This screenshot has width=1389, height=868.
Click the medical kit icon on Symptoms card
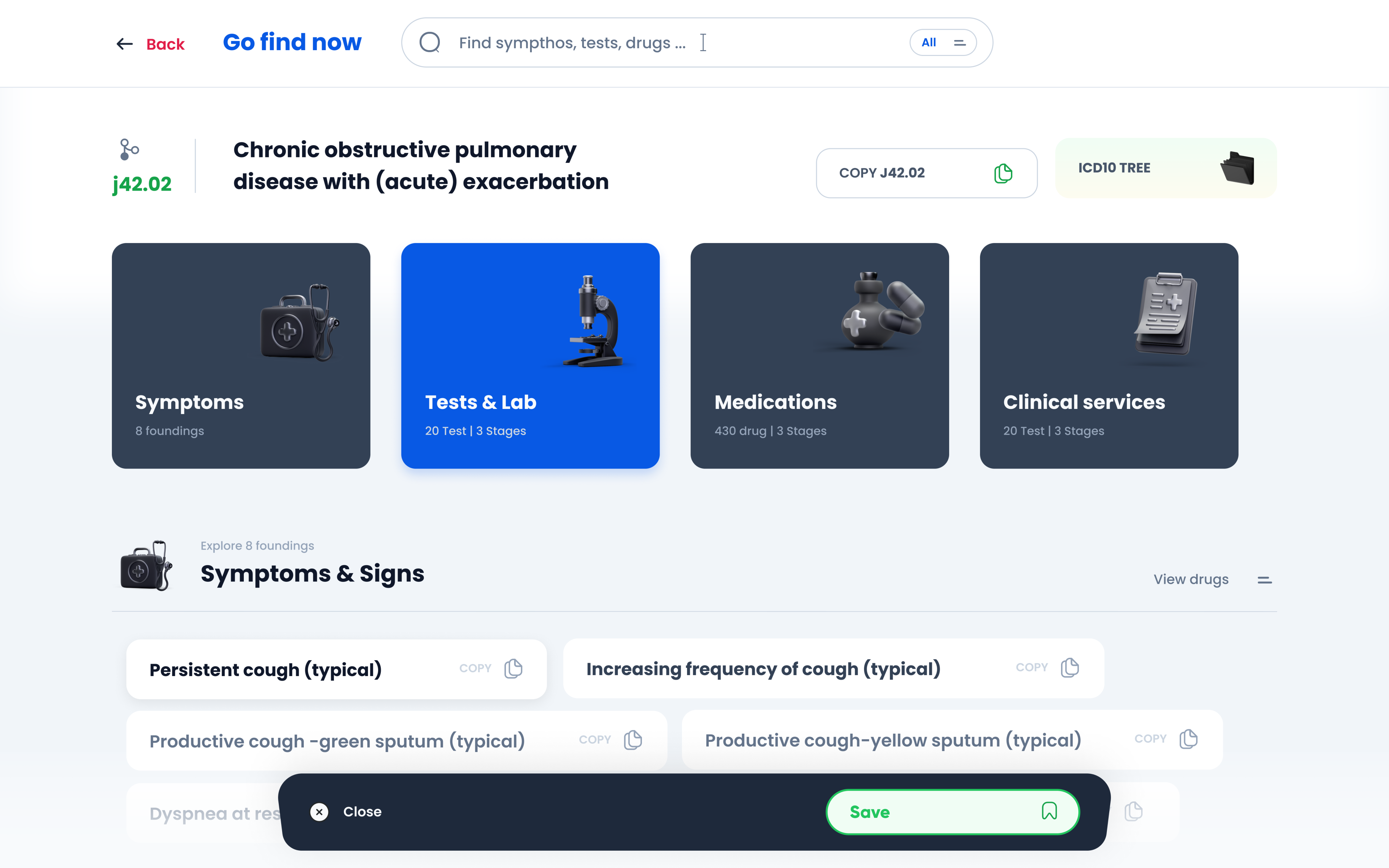(300, 322)
